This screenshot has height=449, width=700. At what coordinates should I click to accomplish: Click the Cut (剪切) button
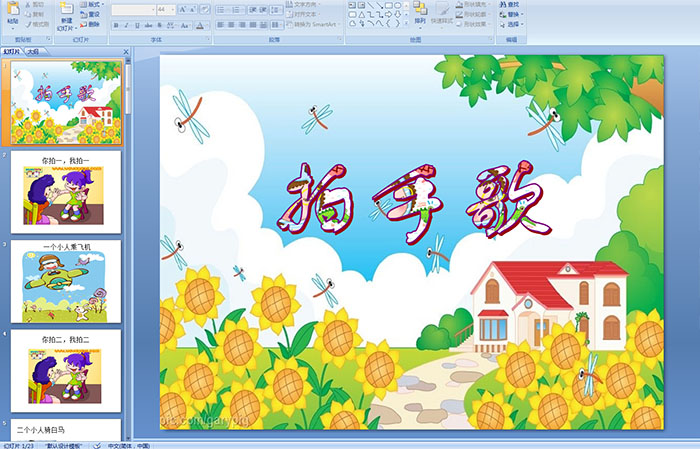35,4
